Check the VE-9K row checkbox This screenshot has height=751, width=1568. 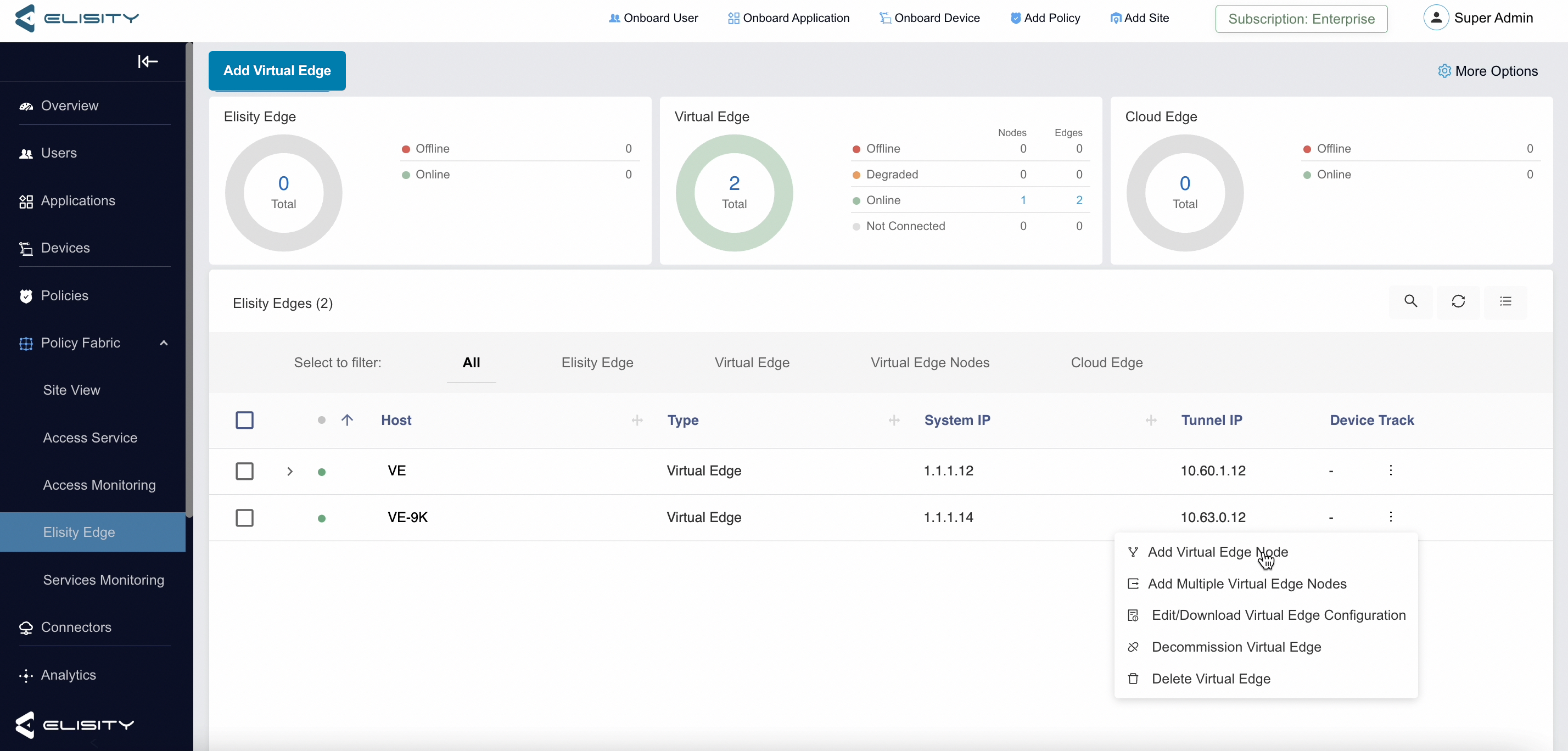244,518
